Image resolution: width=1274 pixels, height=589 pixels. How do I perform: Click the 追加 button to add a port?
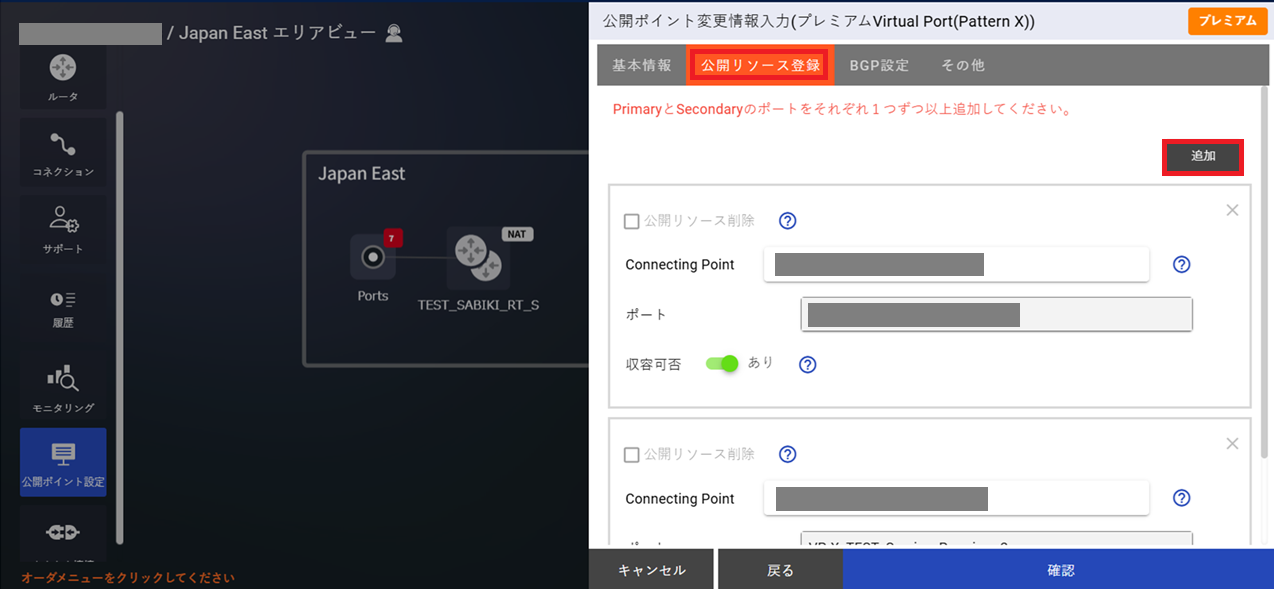coord(1202,156)
